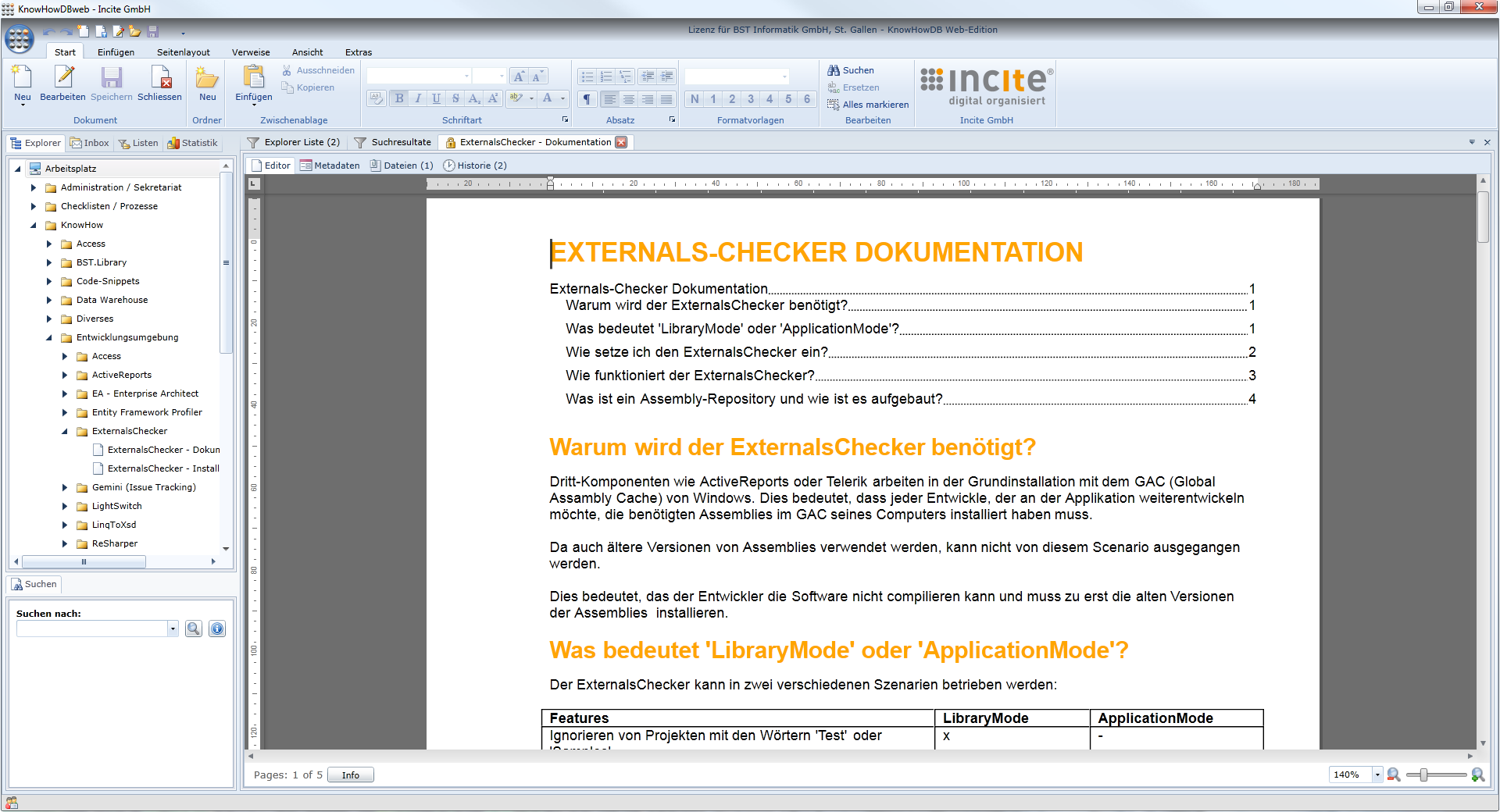Collapse the KnowHow tree node
Image resolution: width=1500 pixels, height=812 pixels.
tap(34, 225)
